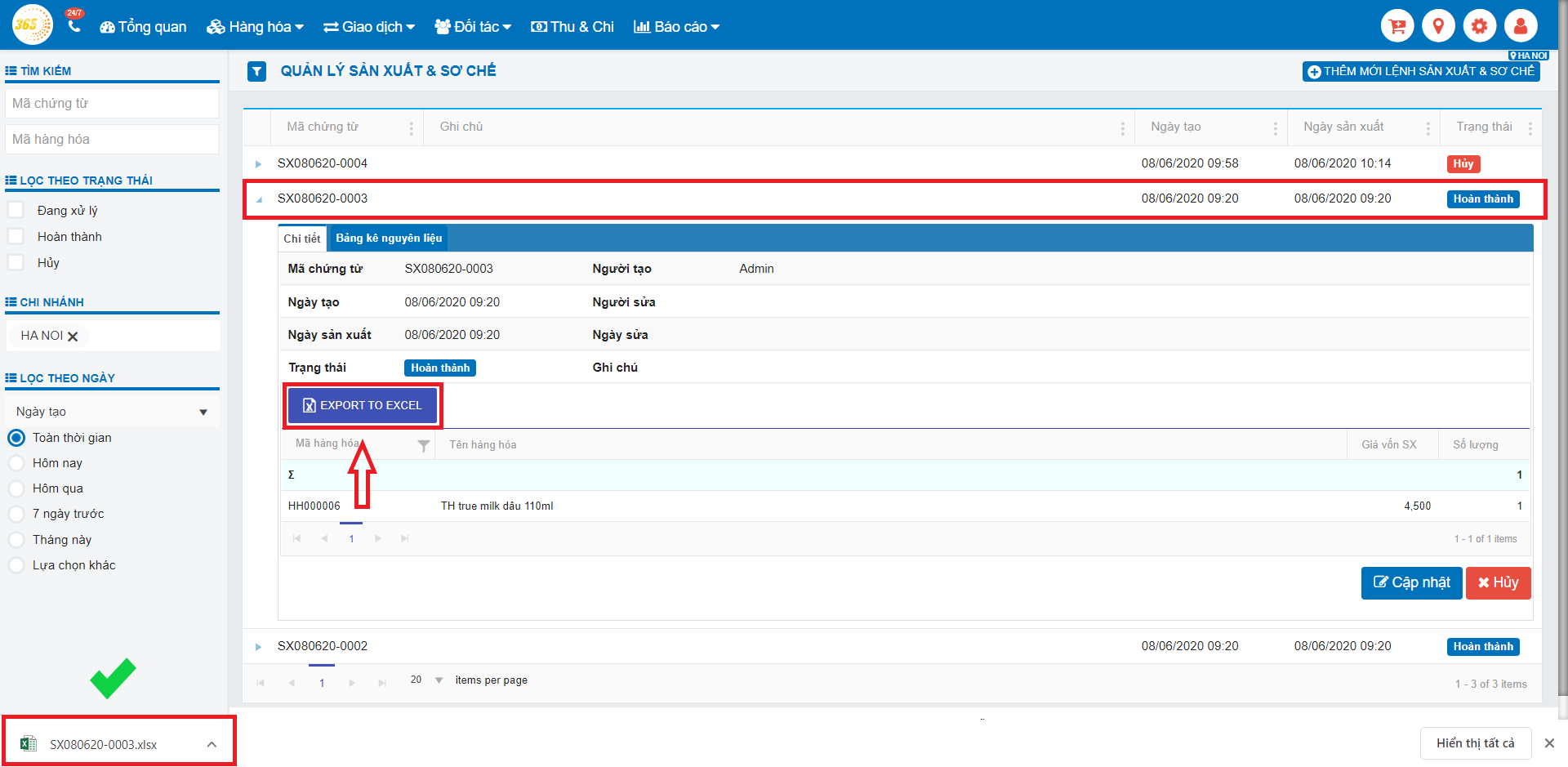Check the Hủy status filter
Viewport: 1568px width, 767px height.
pyautogui.click(x=16, y=262)
